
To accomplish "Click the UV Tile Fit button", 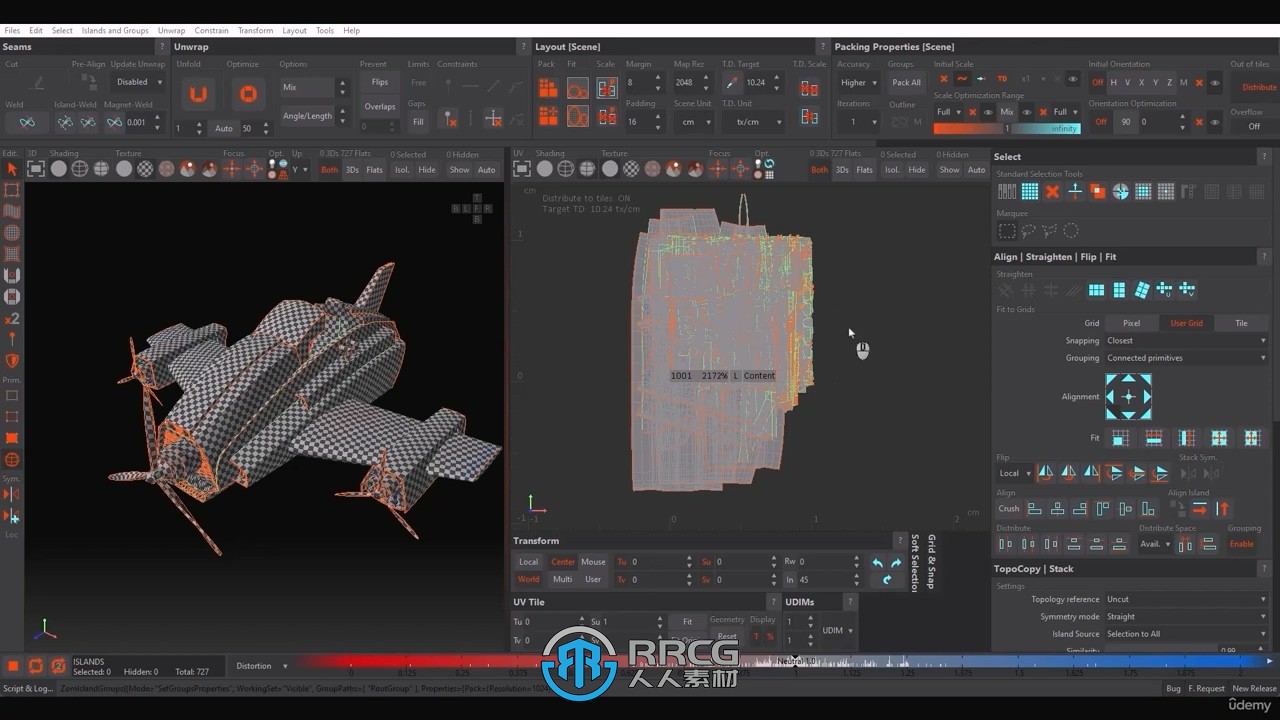I will (687, 621).
